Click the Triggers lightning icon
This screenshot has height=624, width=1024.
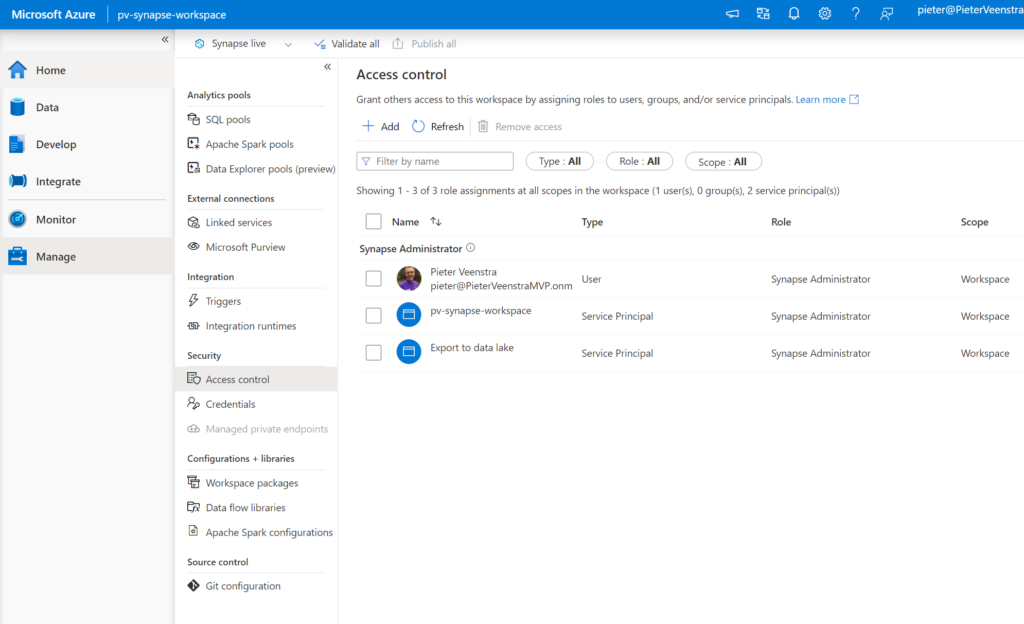pos(193,300)
